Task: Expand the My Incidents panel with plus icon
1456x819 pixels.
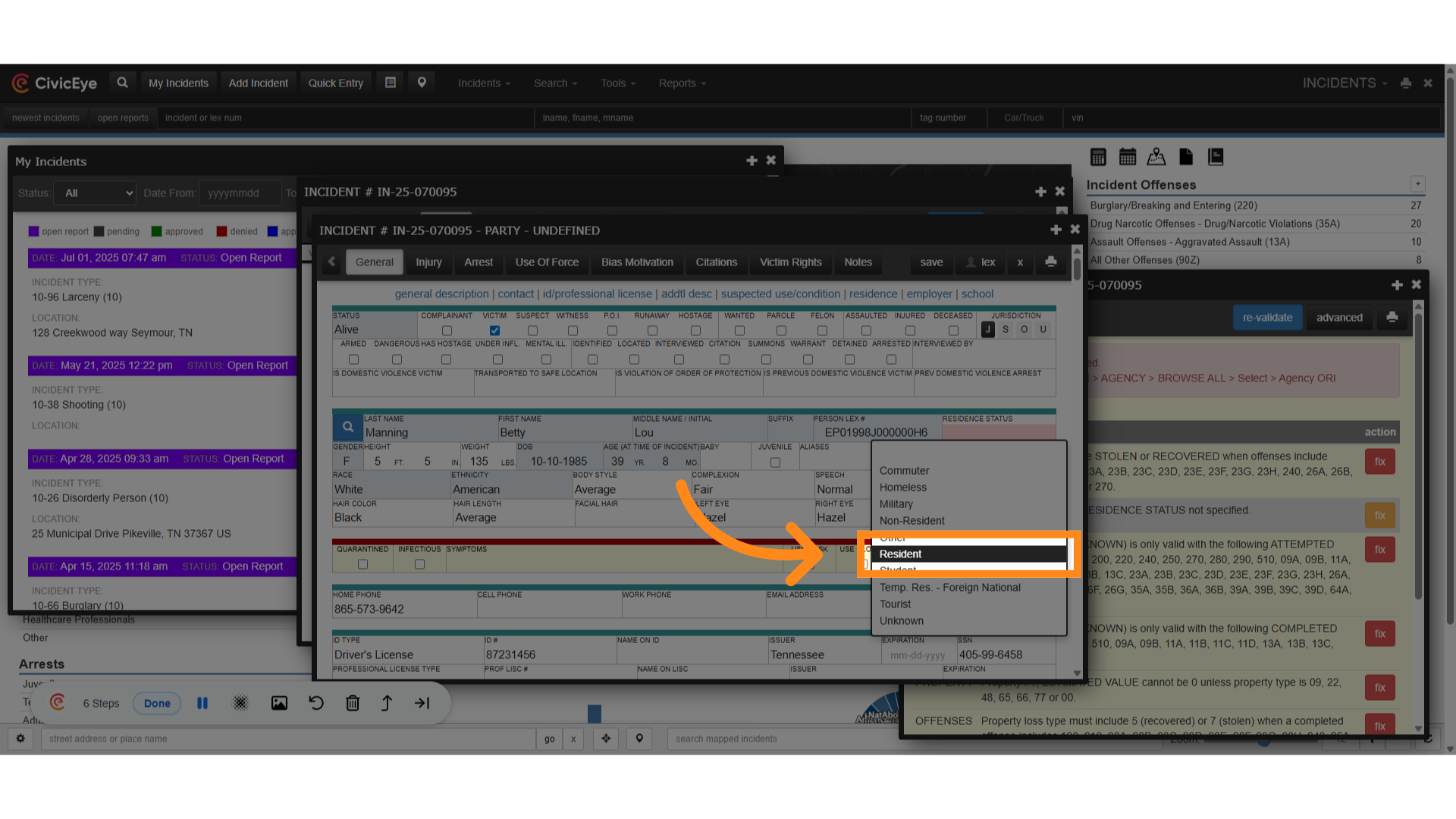Action: pyautogui.click(x=752, y=161)
